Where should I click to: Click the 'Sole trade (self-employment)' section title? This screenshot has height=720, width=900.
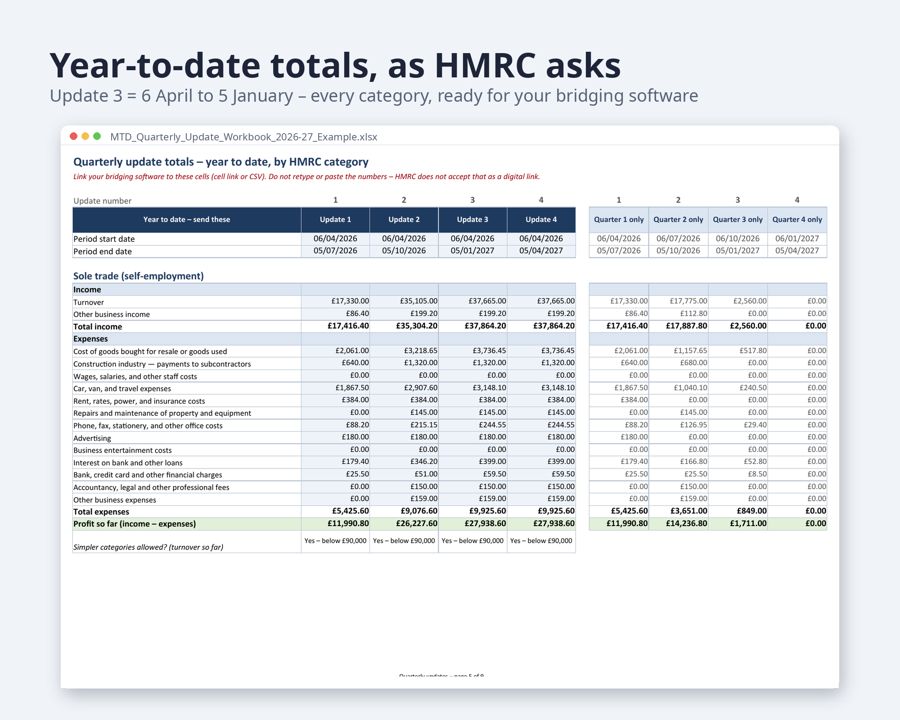point(138,276)
